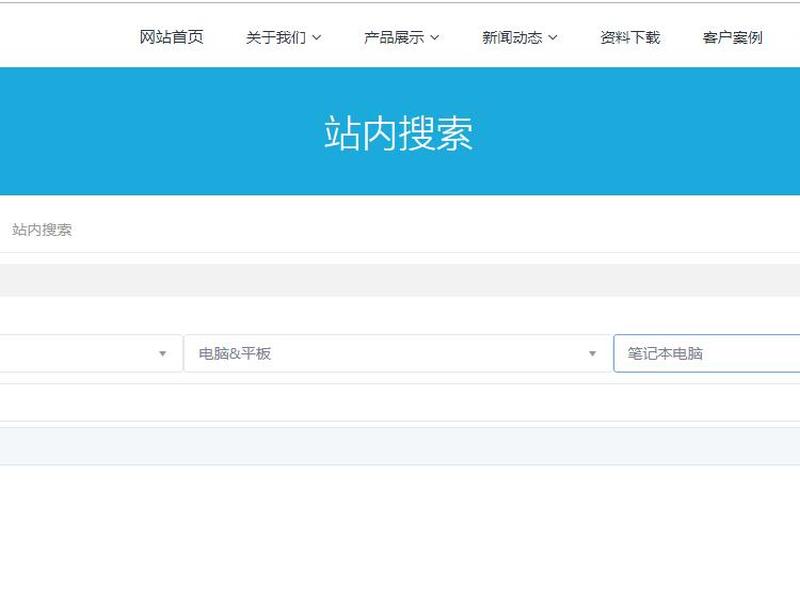Go to 资料下载 page
This screenshot has height=600, width=800.
tap(630, 37)
